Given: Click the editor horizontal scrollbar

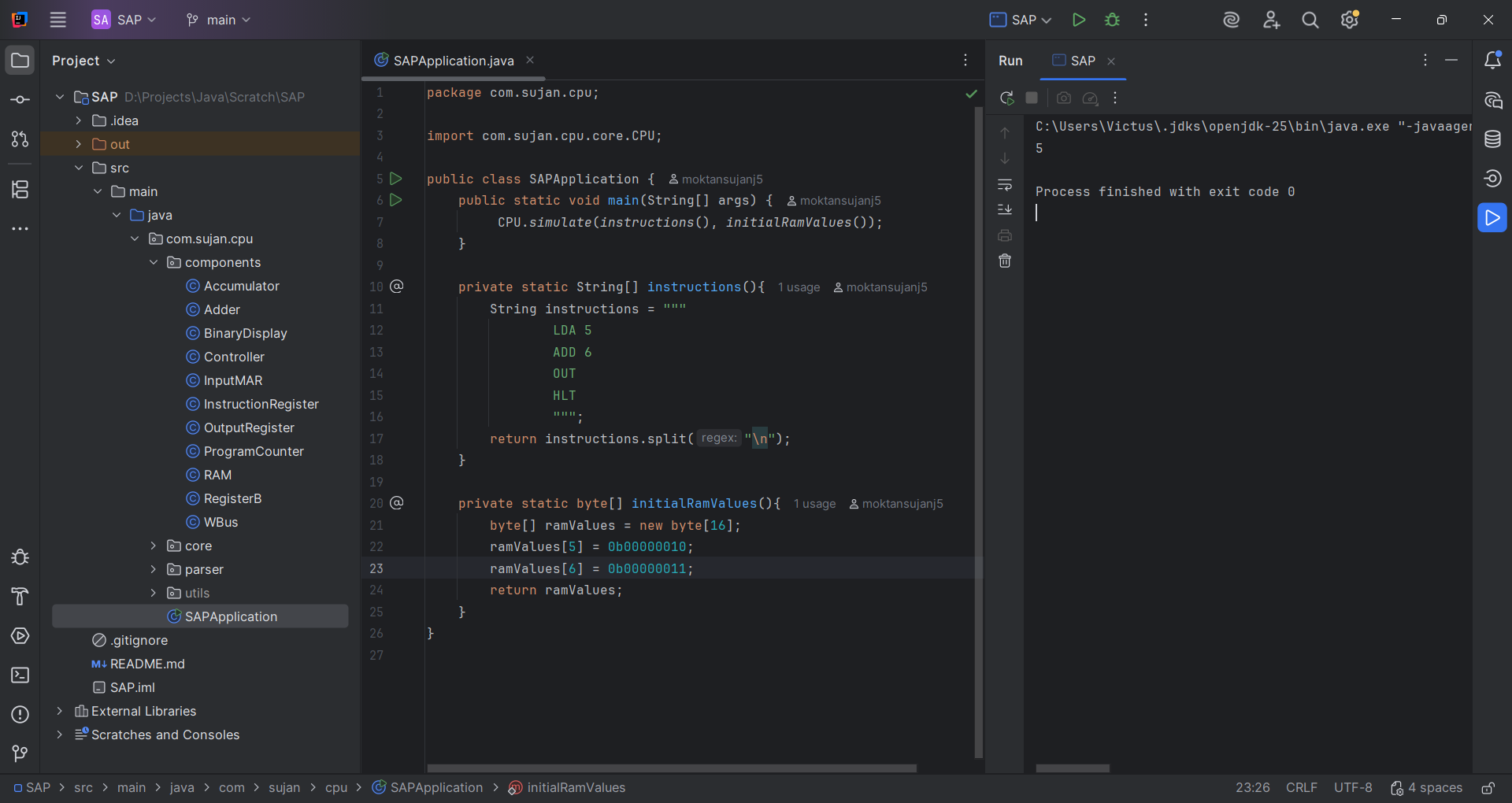Looking at the screenshot, I should tap(671, 768).
